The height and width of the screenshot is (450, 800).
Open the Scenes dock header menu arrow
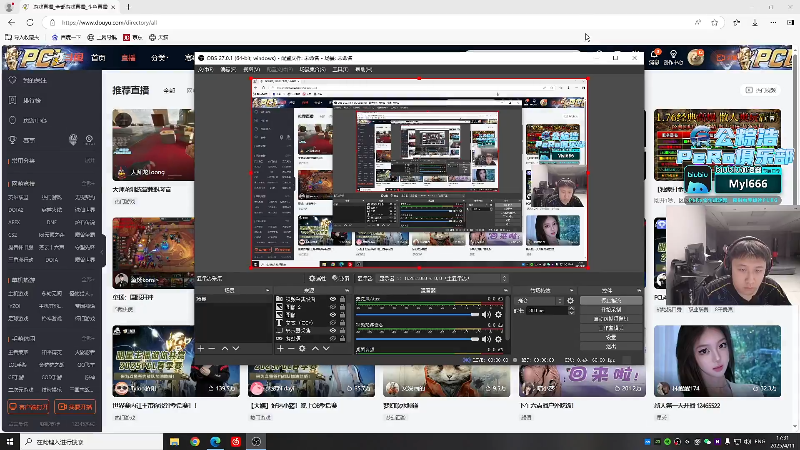[x=267, y=291]
